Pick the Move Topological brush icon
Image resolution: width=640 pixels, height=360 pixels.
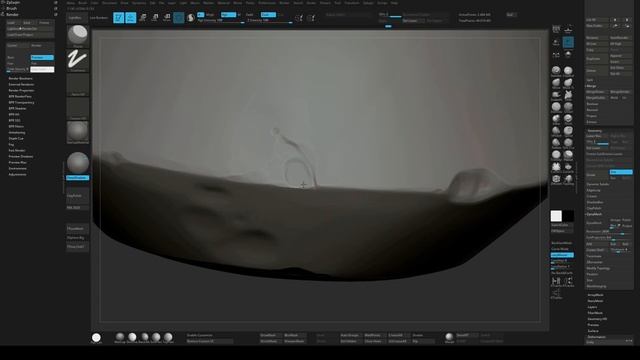(568, 83)
